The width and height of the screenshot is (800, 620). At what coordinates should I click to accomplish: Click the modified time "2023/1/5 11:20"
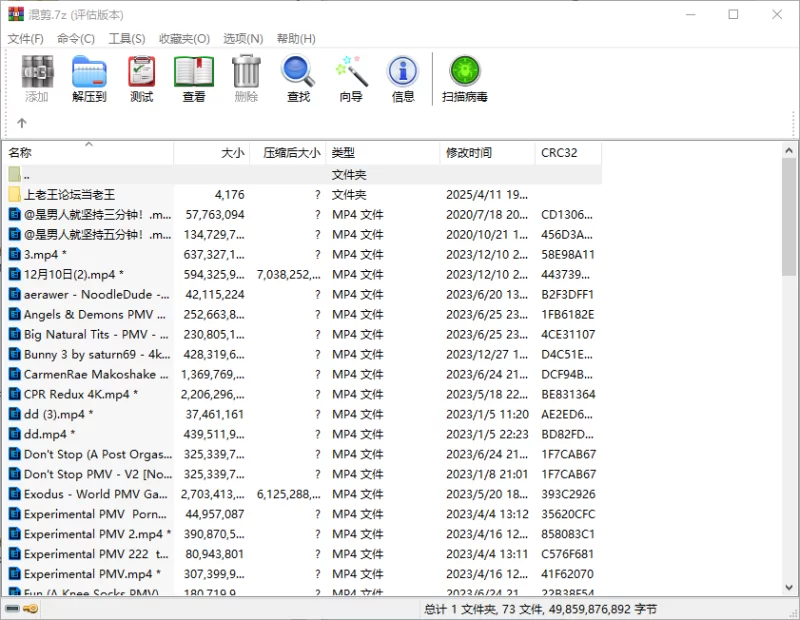click(x=487, y=414)
